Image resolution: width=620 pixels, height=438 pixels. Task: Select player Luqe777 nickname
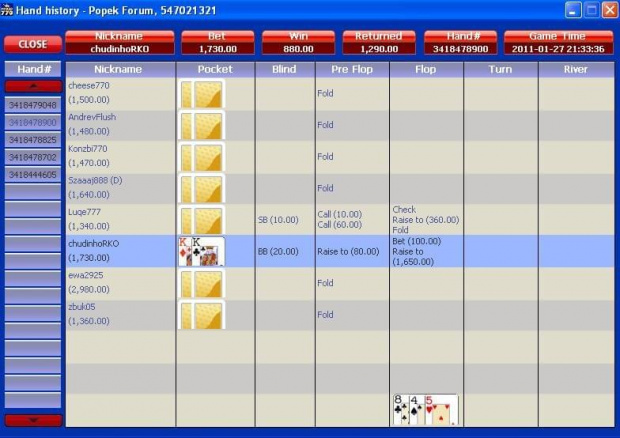[x=85, y=212]
